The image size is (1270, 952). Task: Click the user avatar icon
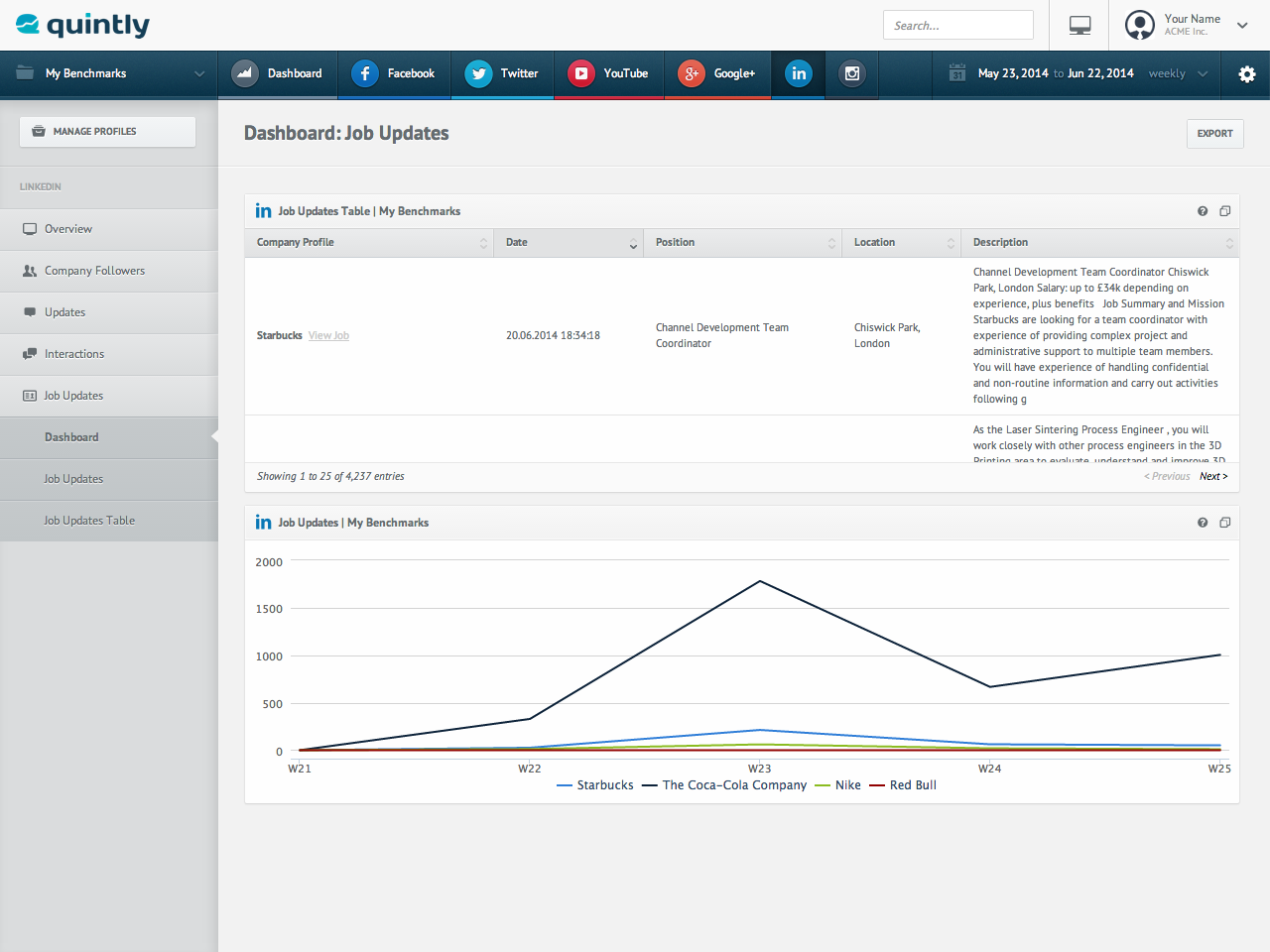1140,25
